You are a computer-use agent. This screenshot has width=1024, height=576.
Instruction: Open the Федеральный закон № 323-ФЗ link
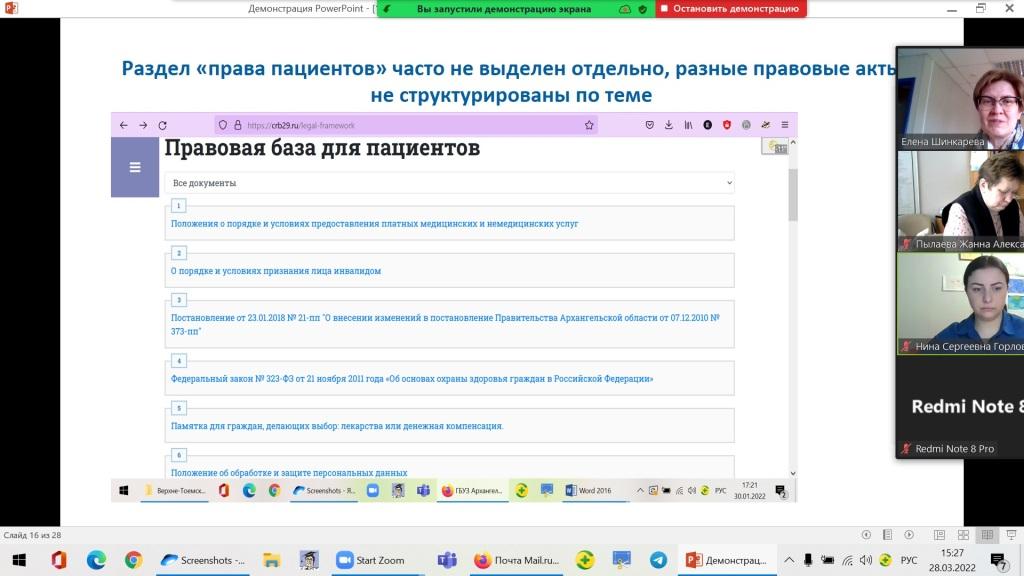pyautogui.click(x=412, y=379)
